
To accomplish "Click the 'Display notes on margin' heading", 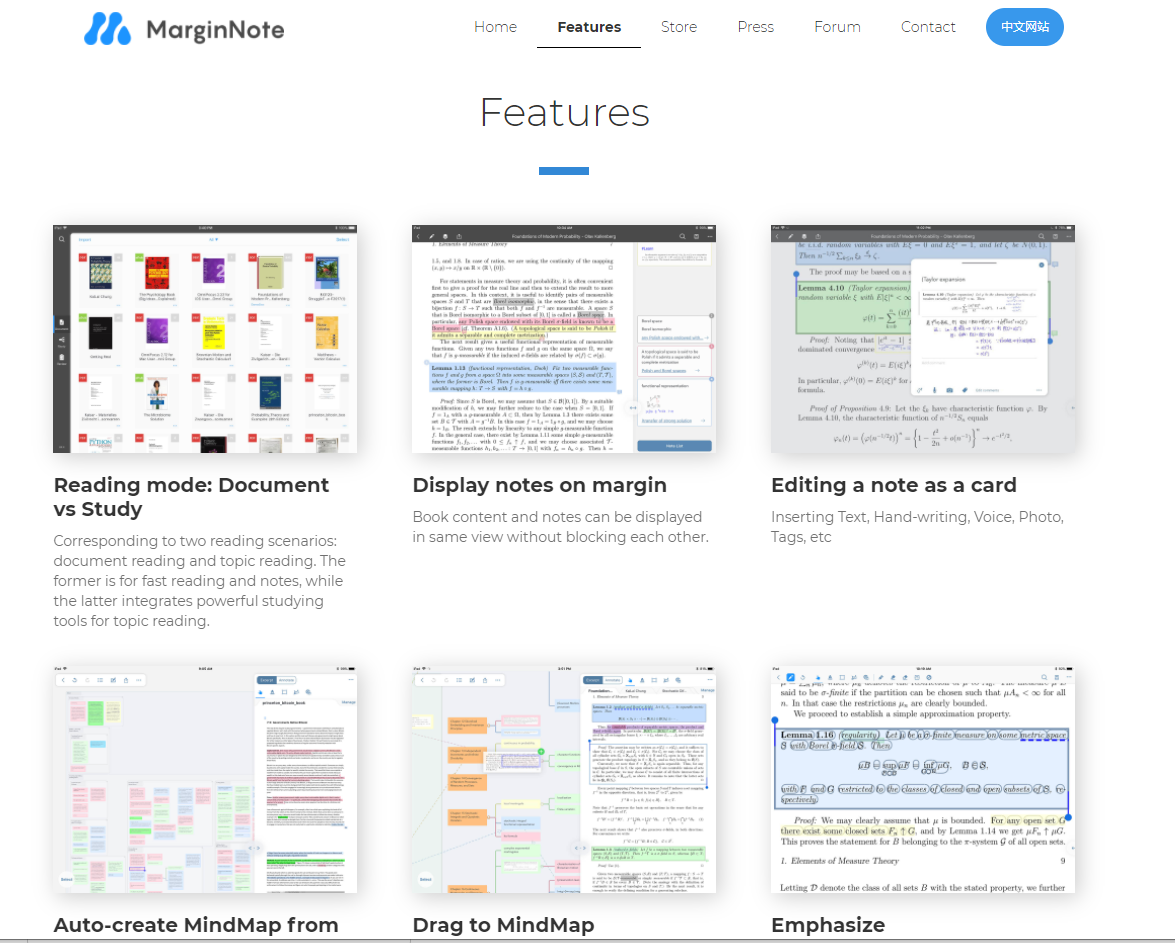I will tap(540, 485).
